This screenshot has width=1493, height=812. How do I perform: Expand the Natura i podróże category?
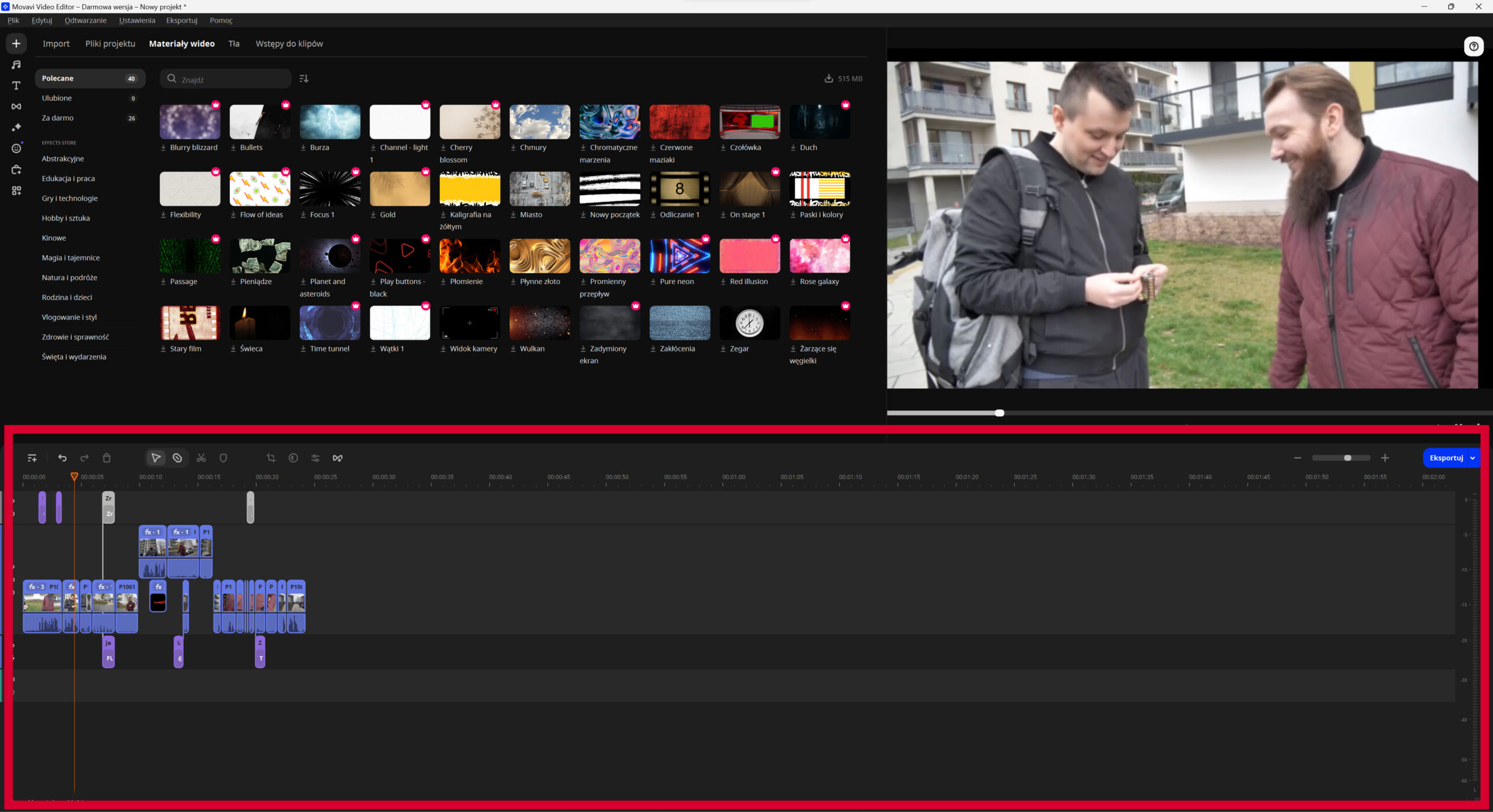[x=69, y=277]
